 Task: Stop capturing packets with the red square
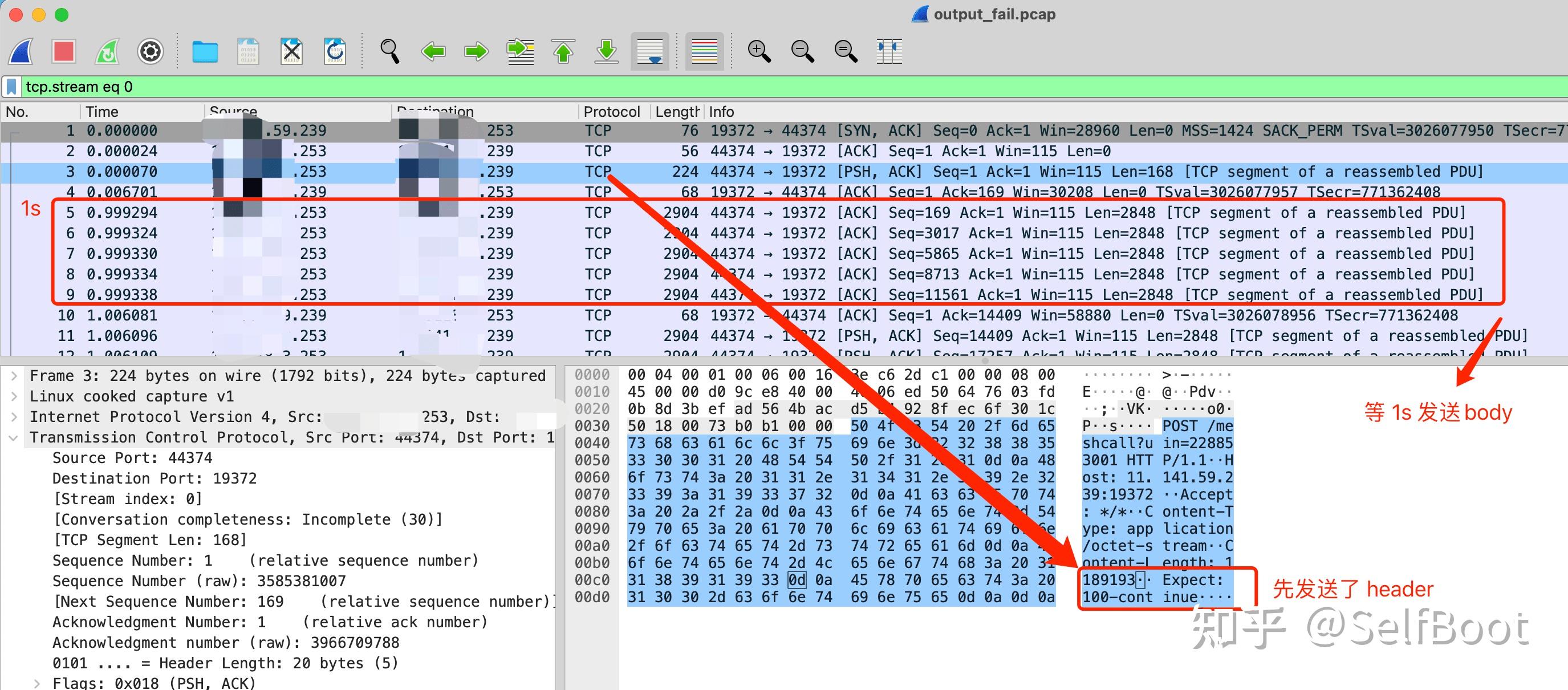point(64,51)
